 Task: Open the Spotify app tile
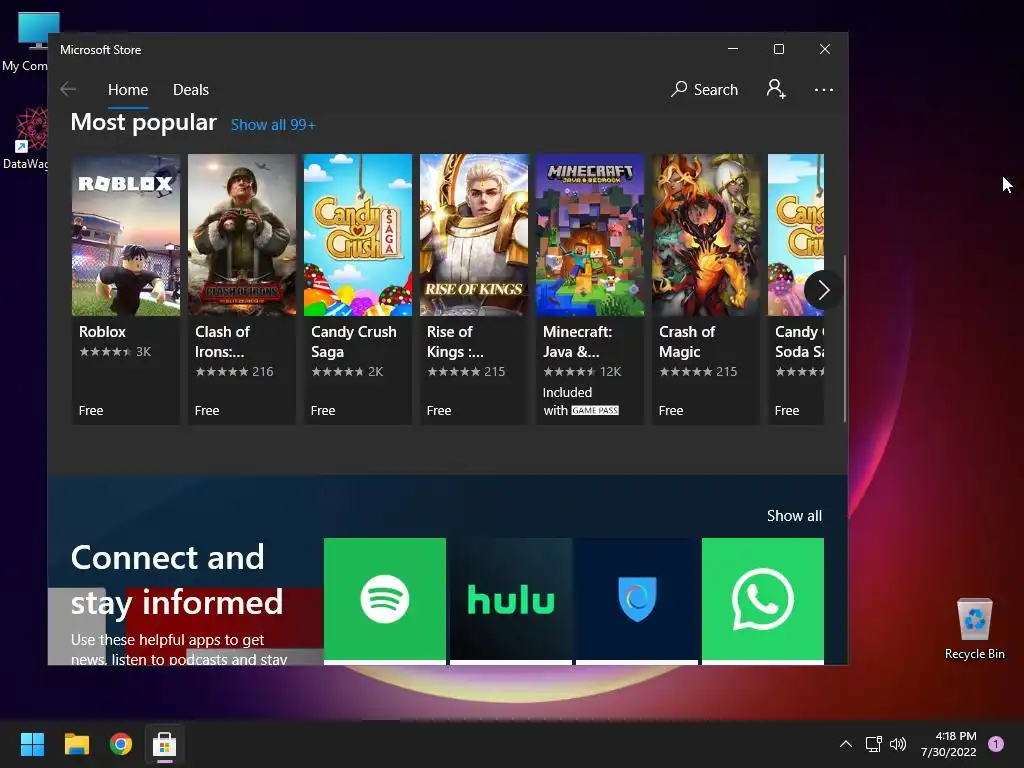click(x=385, y=601)
